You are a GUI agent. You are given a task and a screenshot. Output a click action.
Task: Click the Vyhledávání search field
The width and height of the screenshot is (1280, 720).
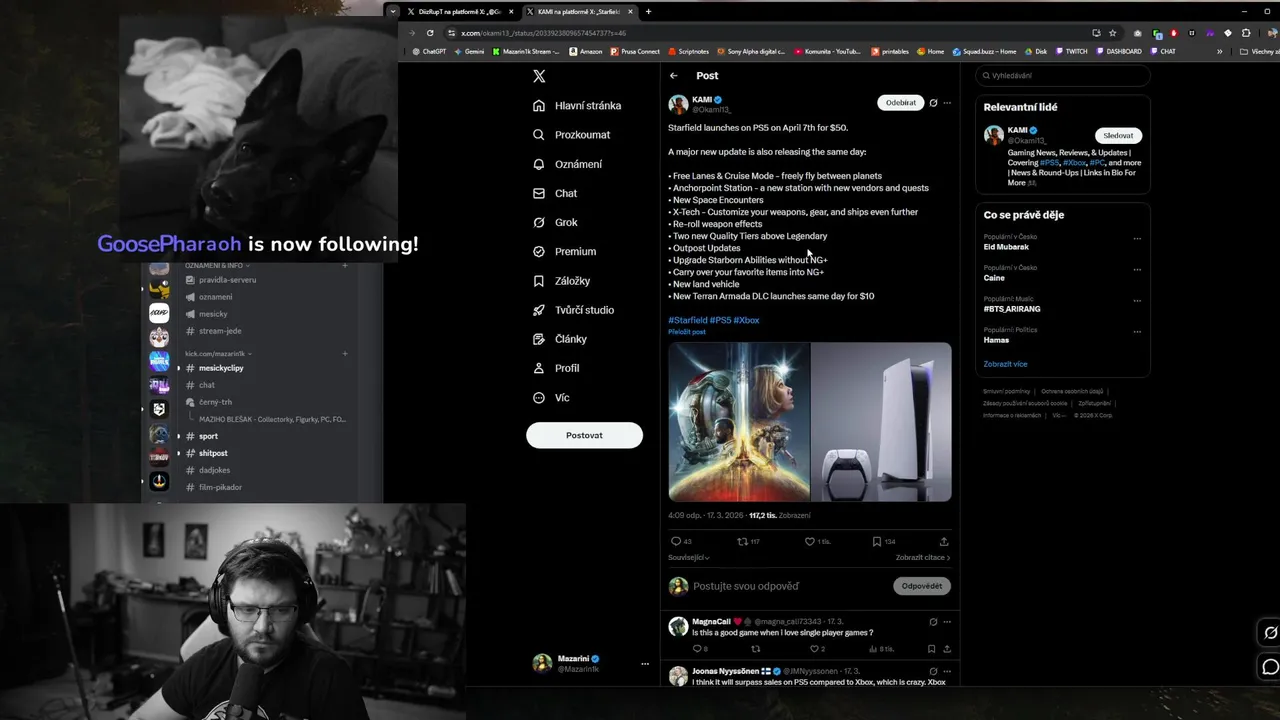point(1063,76)
